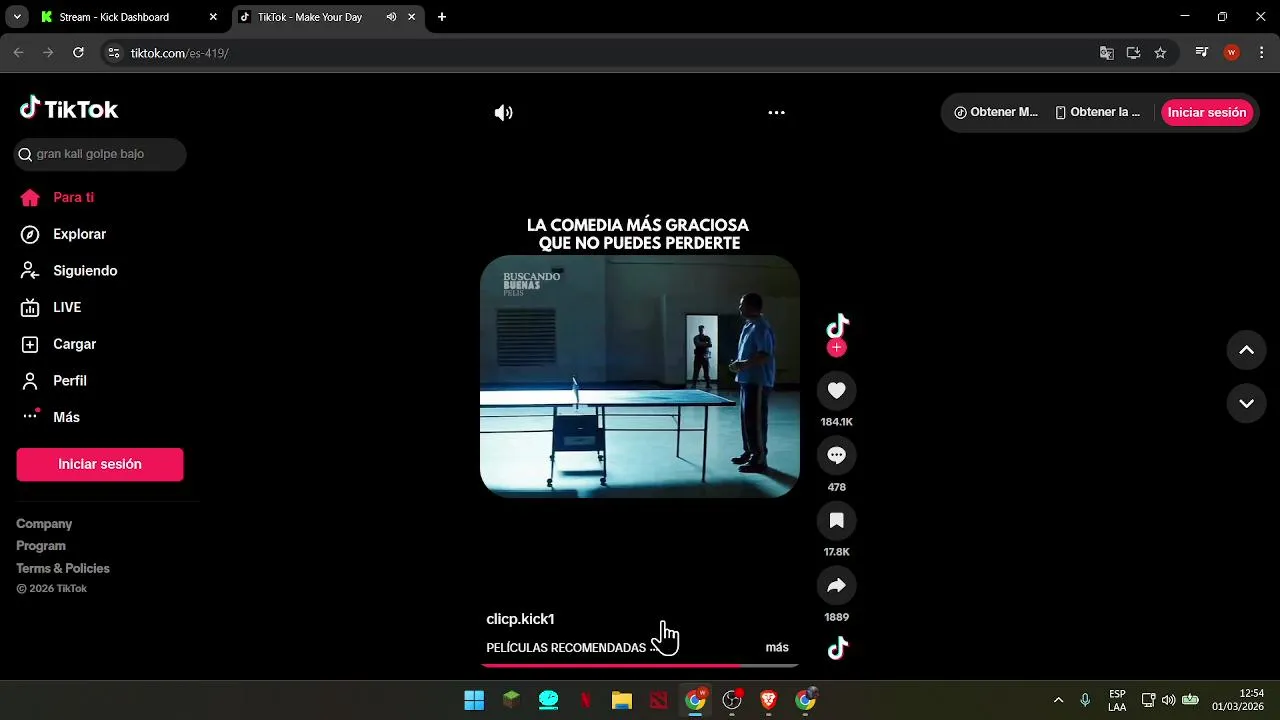Mute the TikTok video sound
Viewport: 1280px width, 720px height.
click(504, 113)
